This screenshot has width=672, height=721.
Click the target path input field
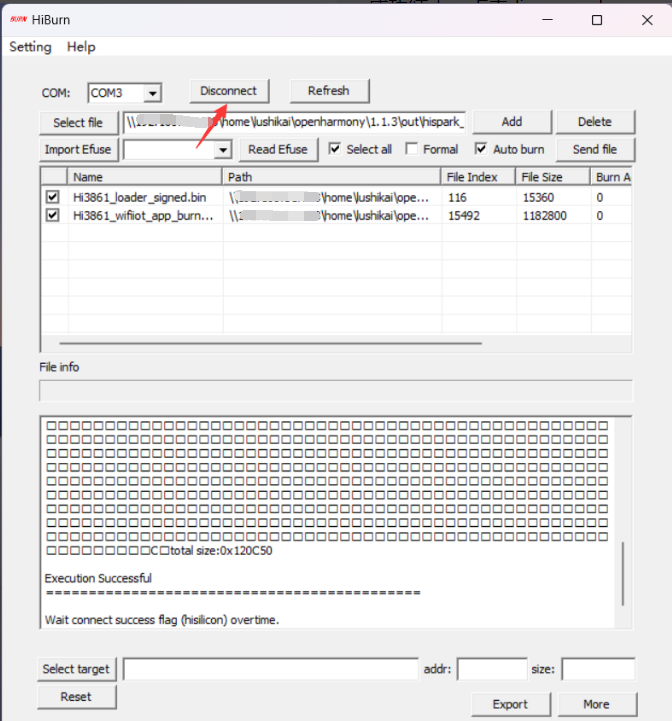tap(270, 669)
